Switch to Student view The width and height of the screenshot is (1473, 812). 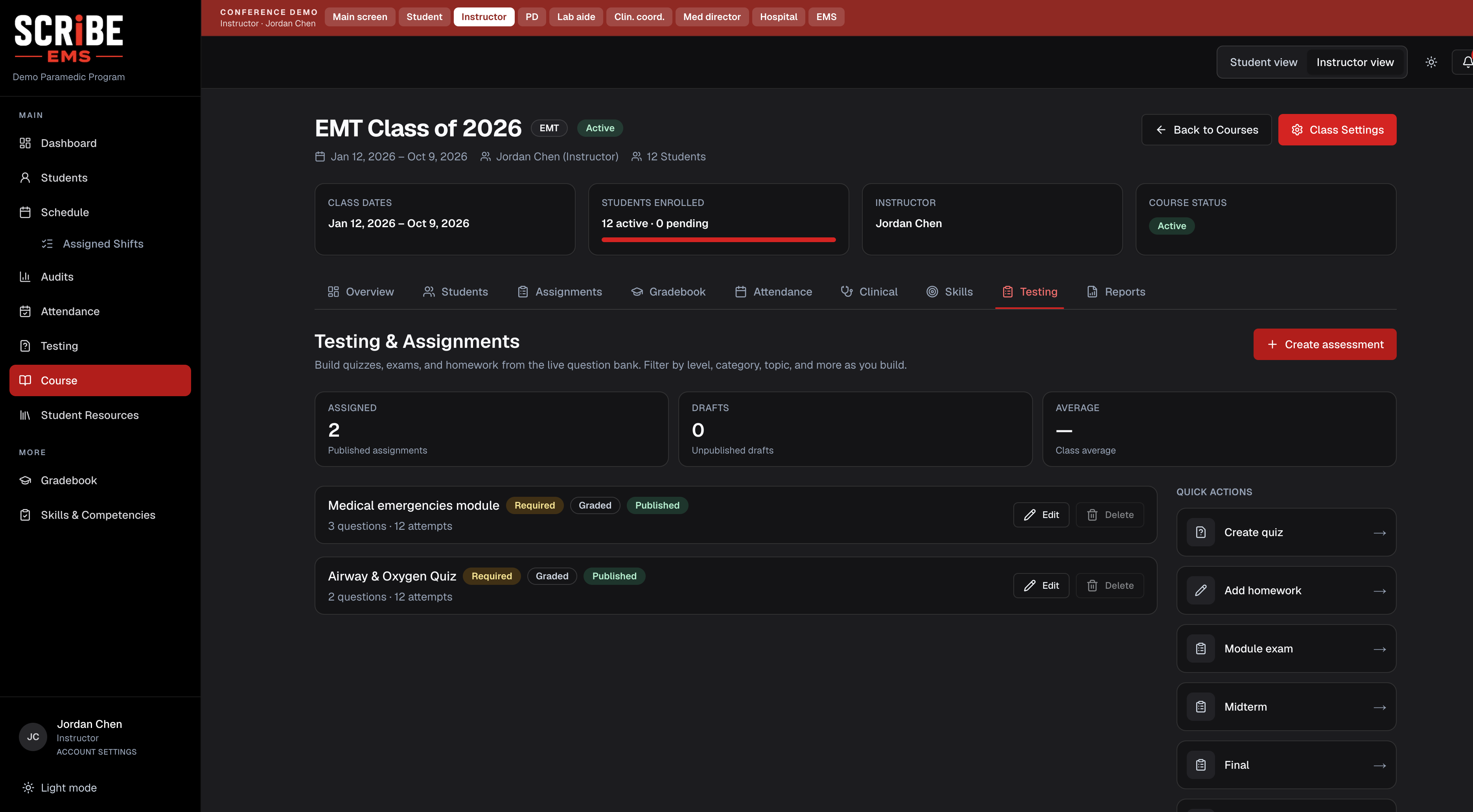point(1263,62)
